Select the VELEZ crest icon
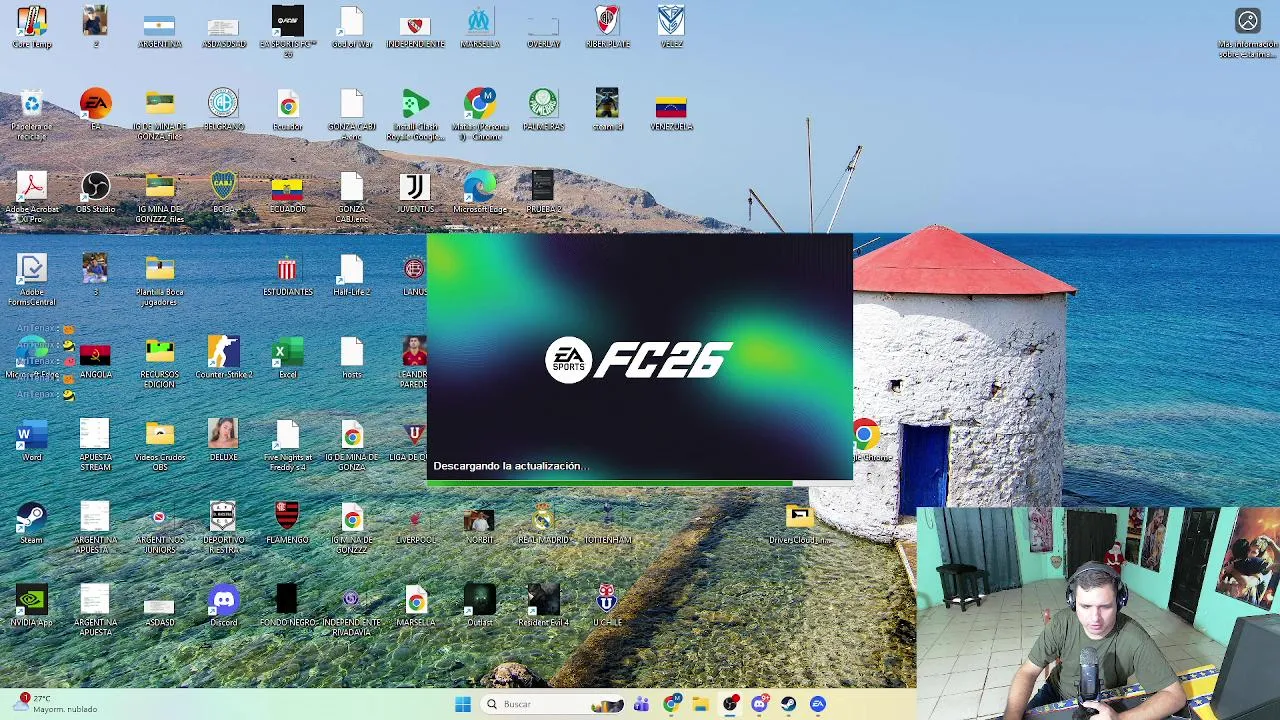Image resolution: width=1280 pixels, height=720 pixels. point(671,28)
